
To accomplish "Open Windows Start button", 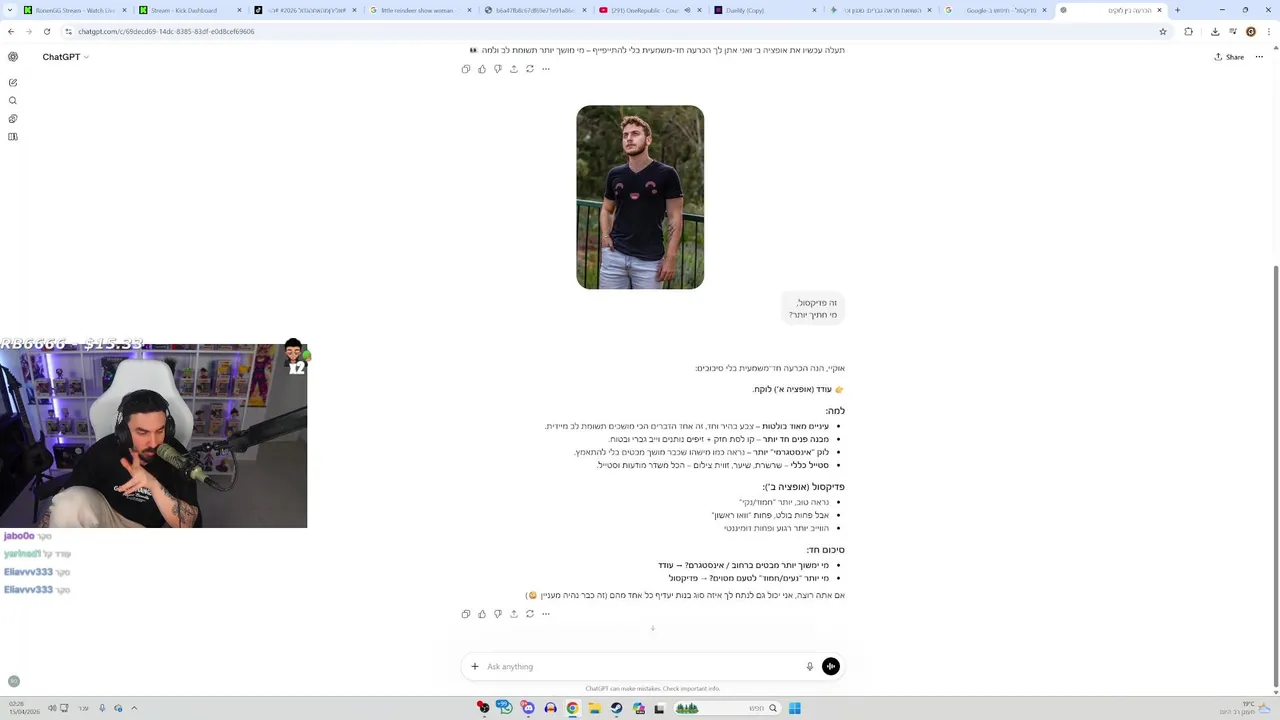I will [x=795, y=708].
